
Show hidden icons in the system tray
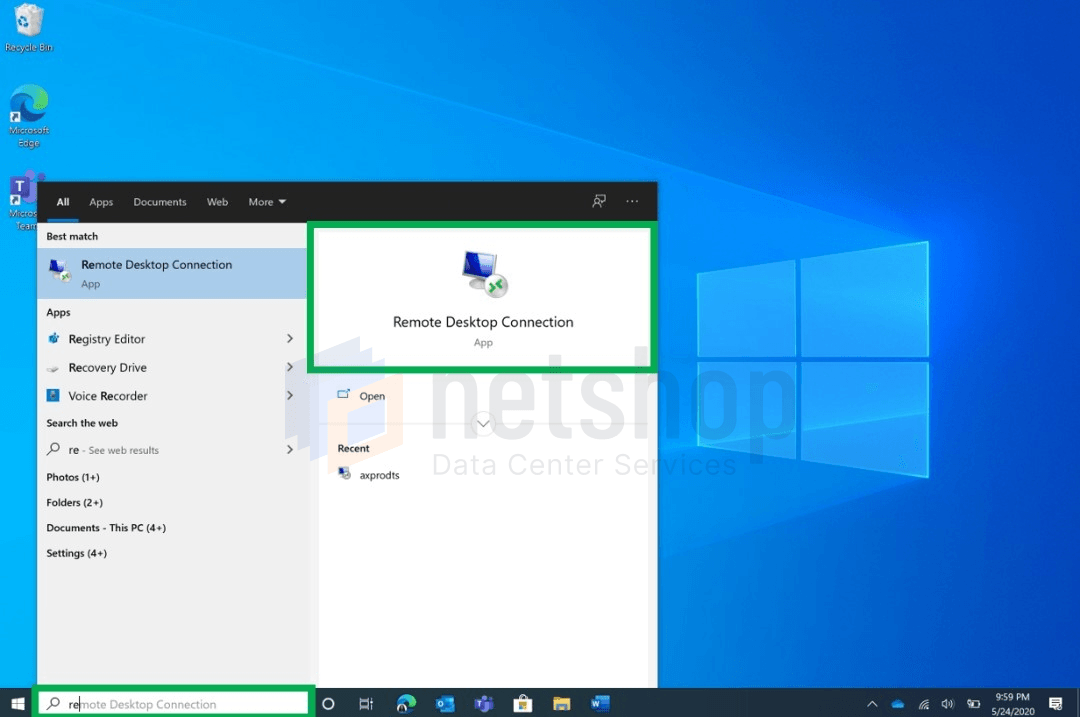pyautogui.click(x=872, y=704)
